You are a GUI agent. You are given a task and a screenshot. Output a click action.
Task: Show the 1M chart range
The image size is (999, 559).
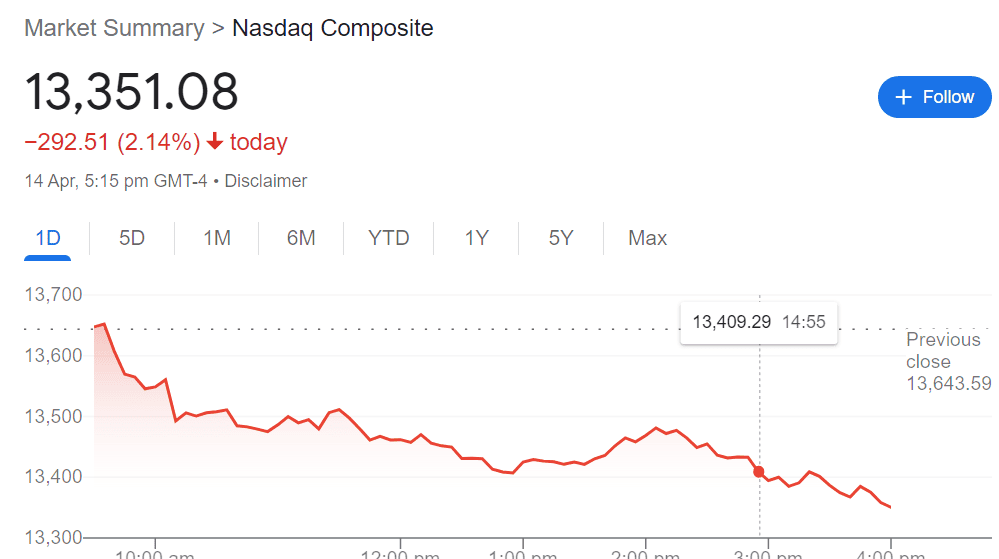pyautogui.click(x=217, y=238)
